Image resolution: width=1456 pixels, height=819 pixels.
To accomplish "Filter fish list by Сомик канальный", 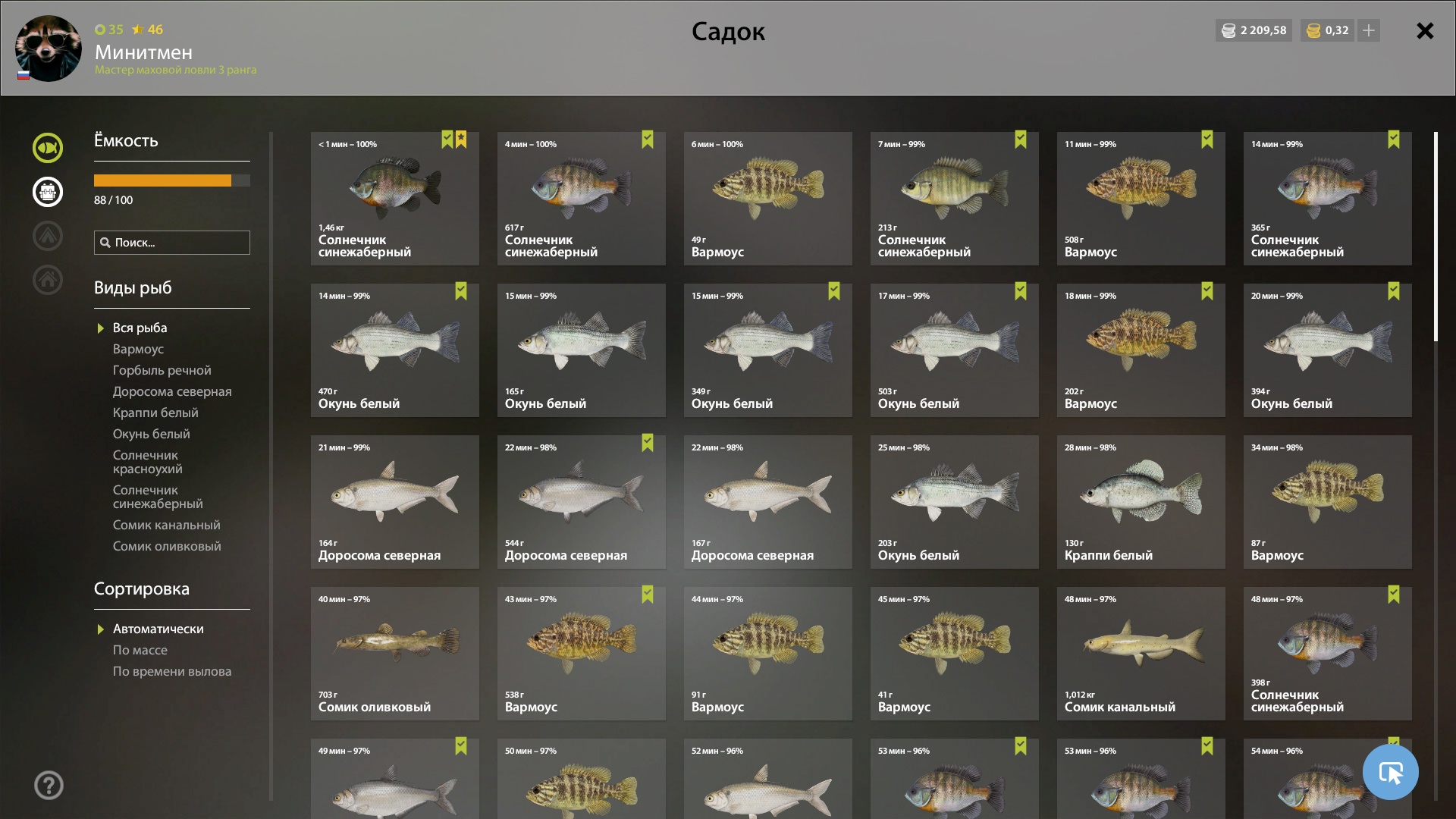I will click(167, 525).
